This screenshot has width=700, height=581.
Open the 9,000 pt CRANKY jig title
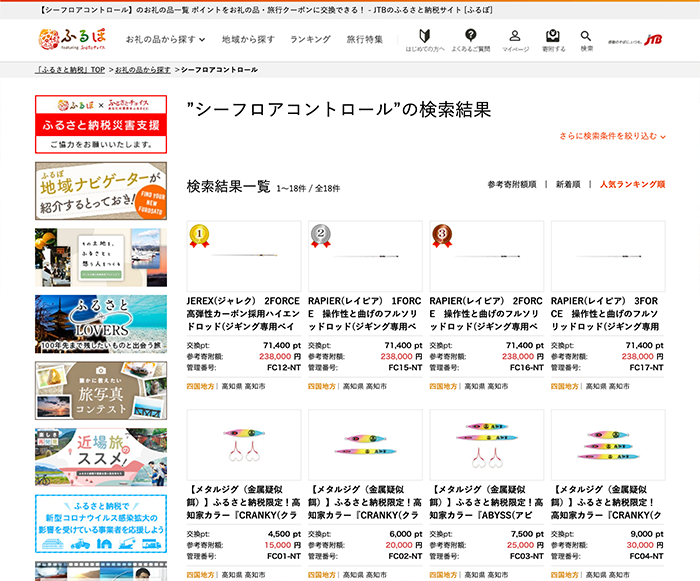click(608, 502)
